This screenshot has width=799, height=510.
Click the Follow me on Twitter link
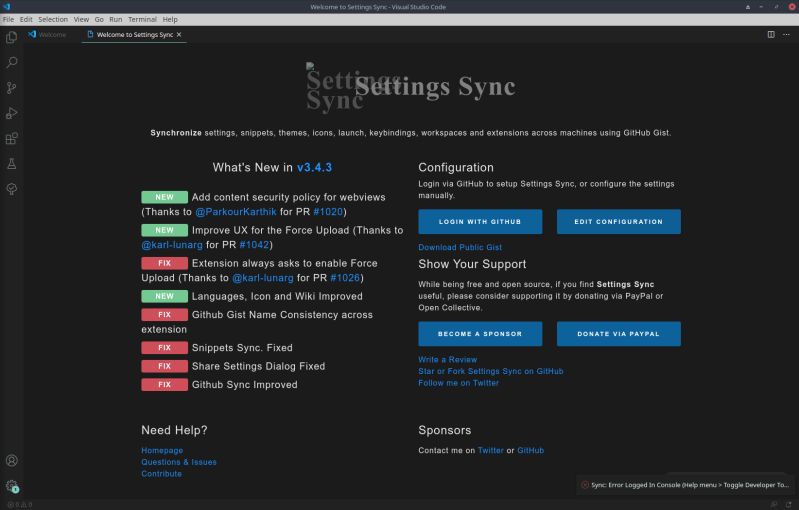pos(459,383)
